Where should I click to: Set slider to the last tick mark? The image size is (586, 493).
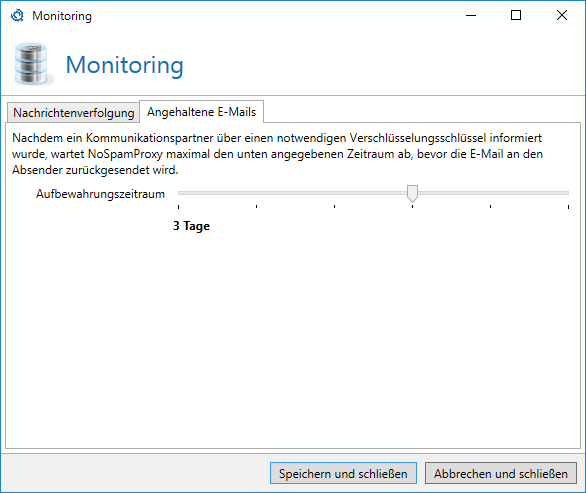pos(568,193)
